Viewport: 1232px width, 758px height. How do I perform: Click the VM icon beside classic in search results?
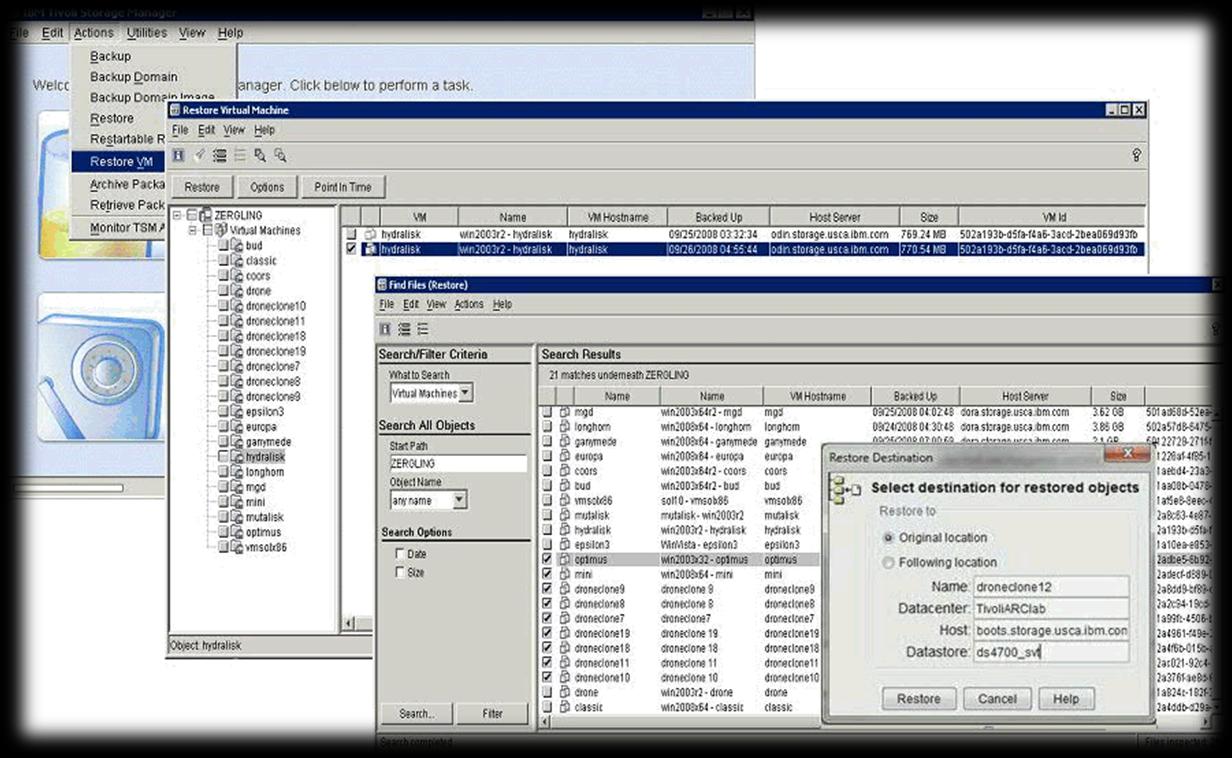coord(565,707)
